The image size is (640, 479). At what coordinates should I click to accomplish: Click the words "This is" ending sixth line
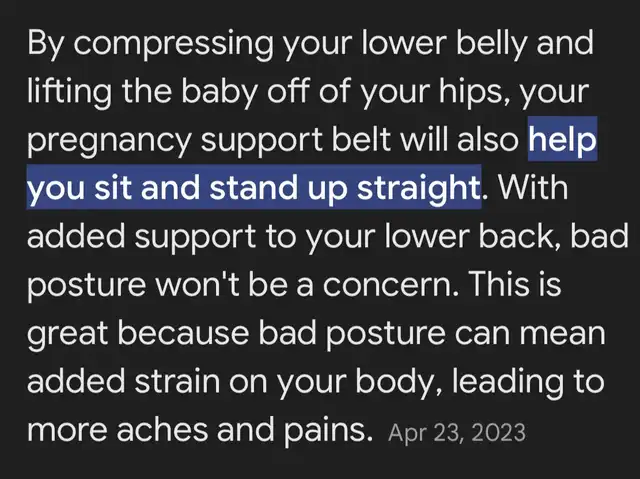click(x=515, y=284)
